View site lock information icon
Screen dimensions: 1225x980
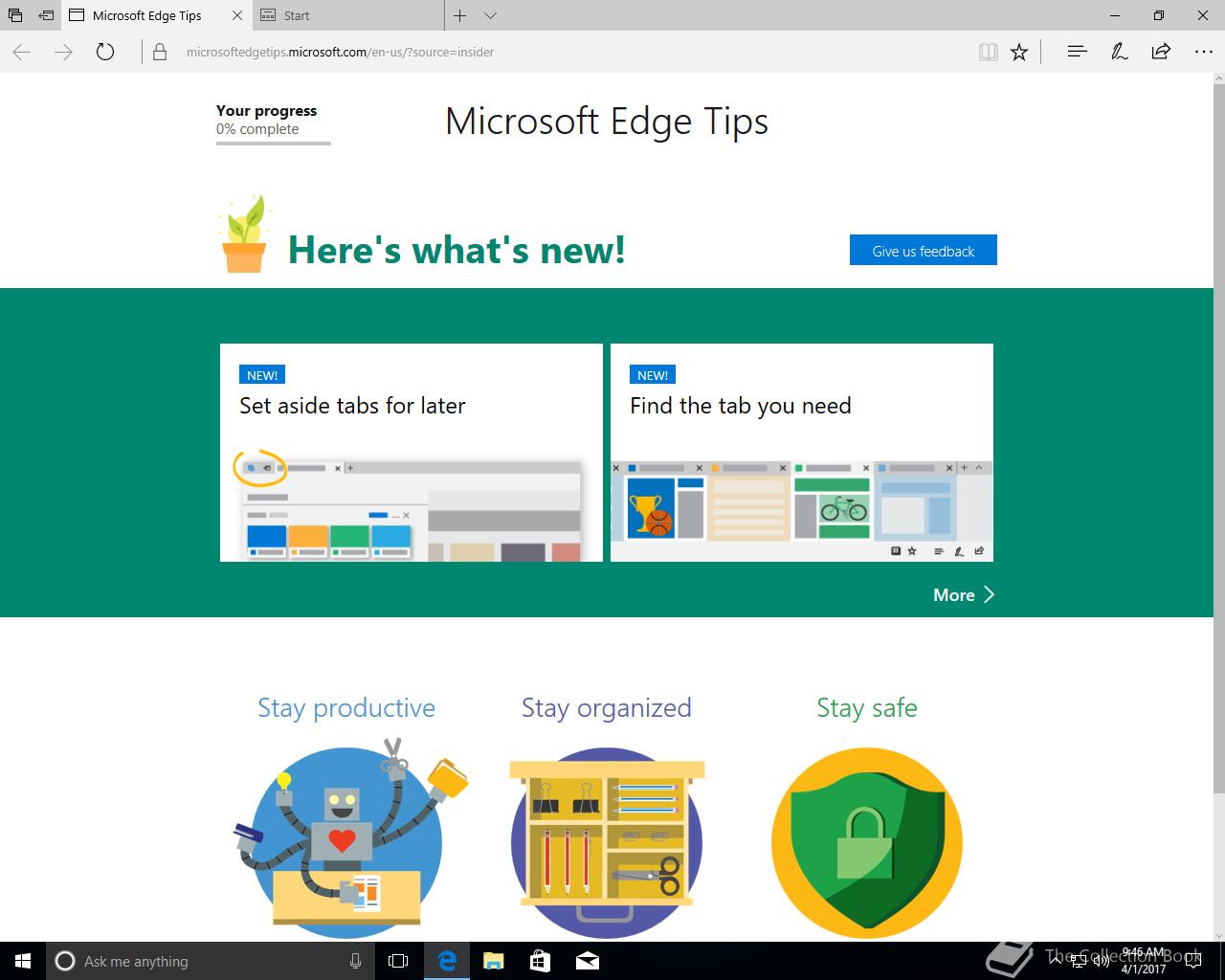(161, 53)
